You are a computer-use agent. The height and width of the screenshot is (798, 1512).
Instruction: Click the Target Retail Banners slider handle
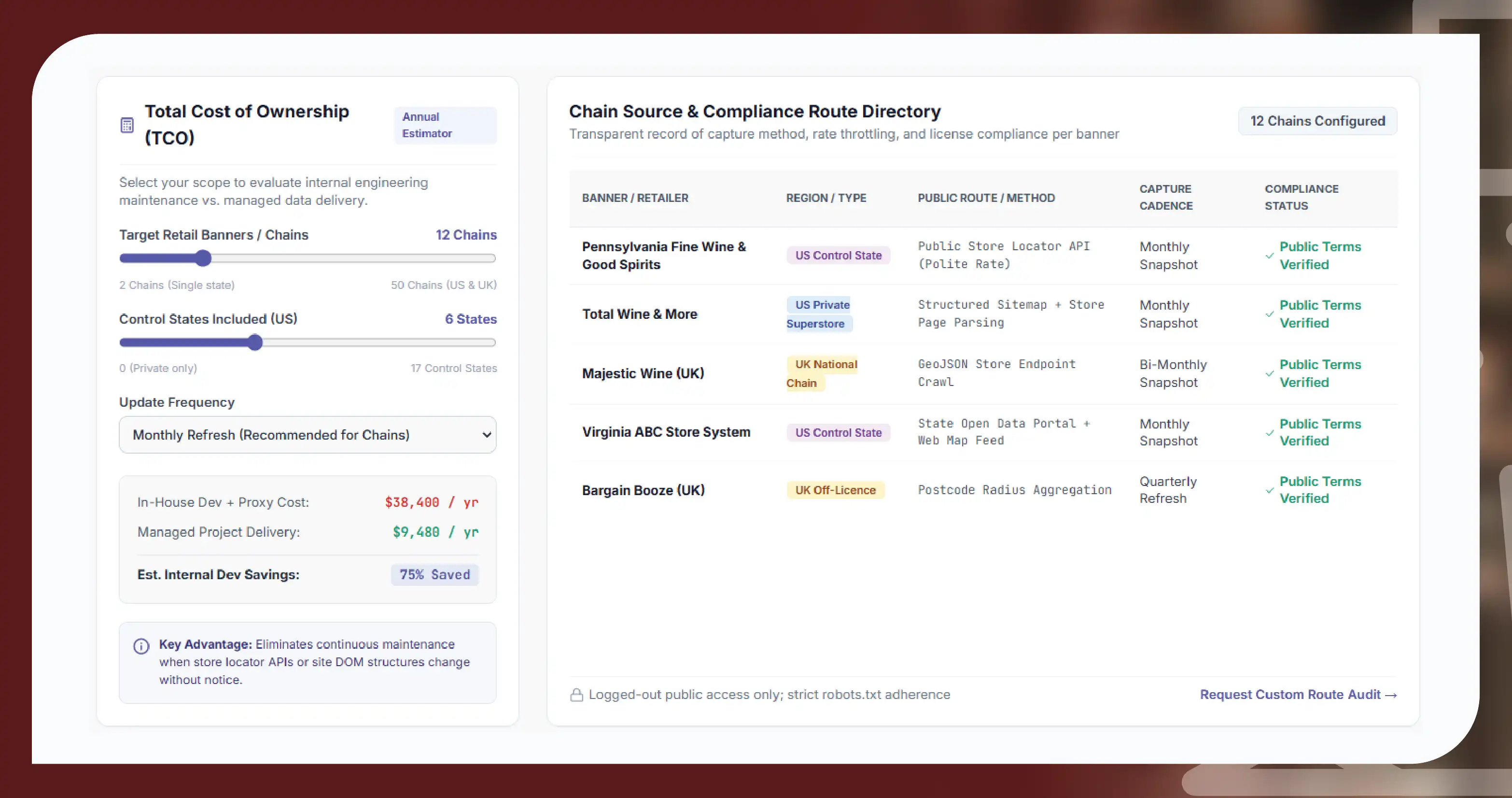click(x=203, y=258)
